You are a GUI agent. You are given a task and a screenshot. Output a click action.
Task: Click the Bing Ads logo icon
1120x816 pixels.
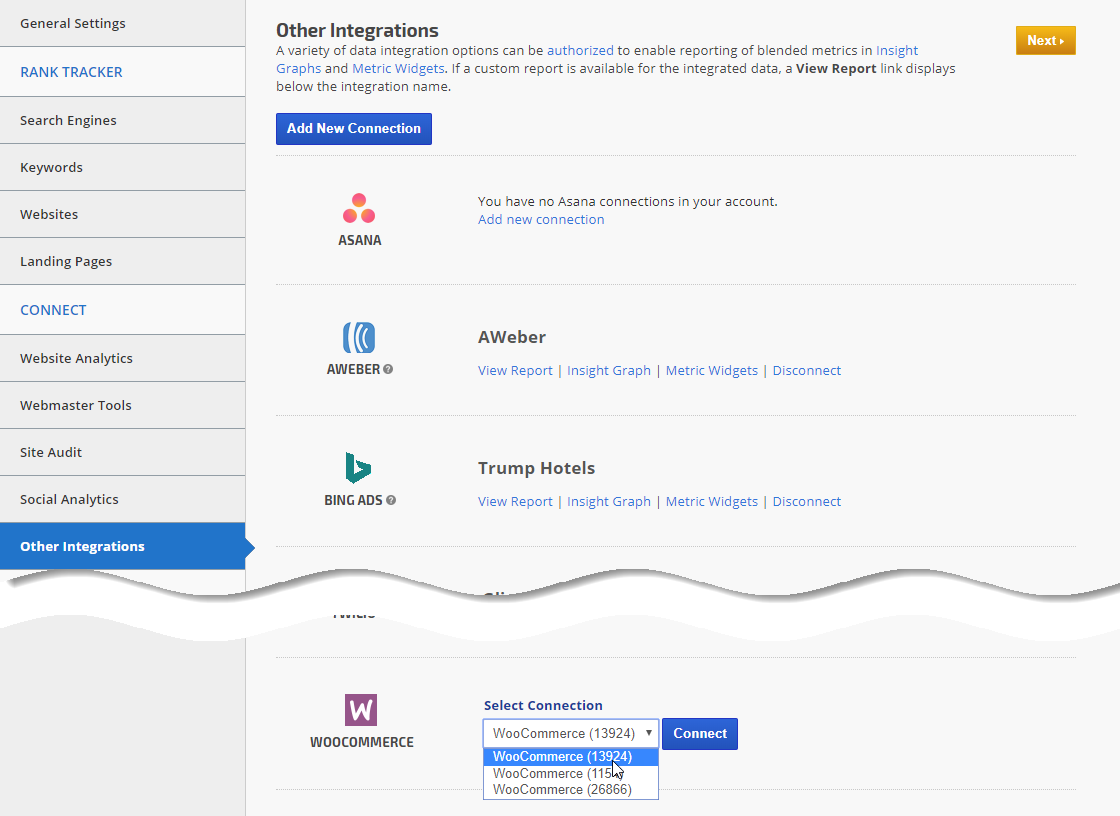359,468
